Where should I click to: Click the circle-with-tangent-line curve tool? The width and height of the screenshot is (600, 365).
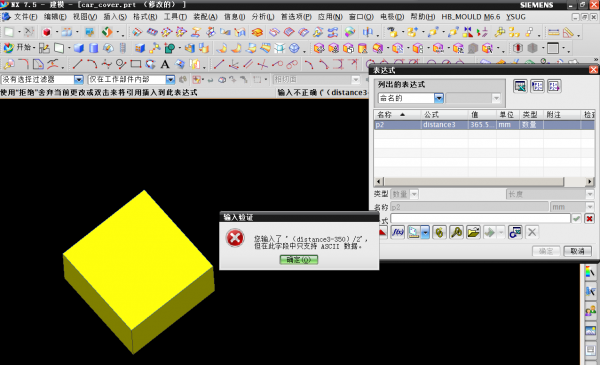tap(121, 64)
